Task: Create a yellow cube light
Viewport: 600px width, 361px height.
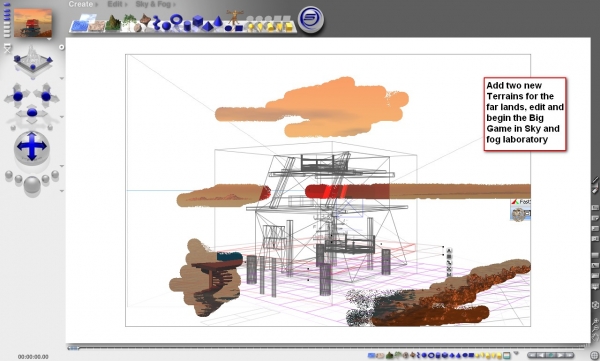Action: pos(289,27)
